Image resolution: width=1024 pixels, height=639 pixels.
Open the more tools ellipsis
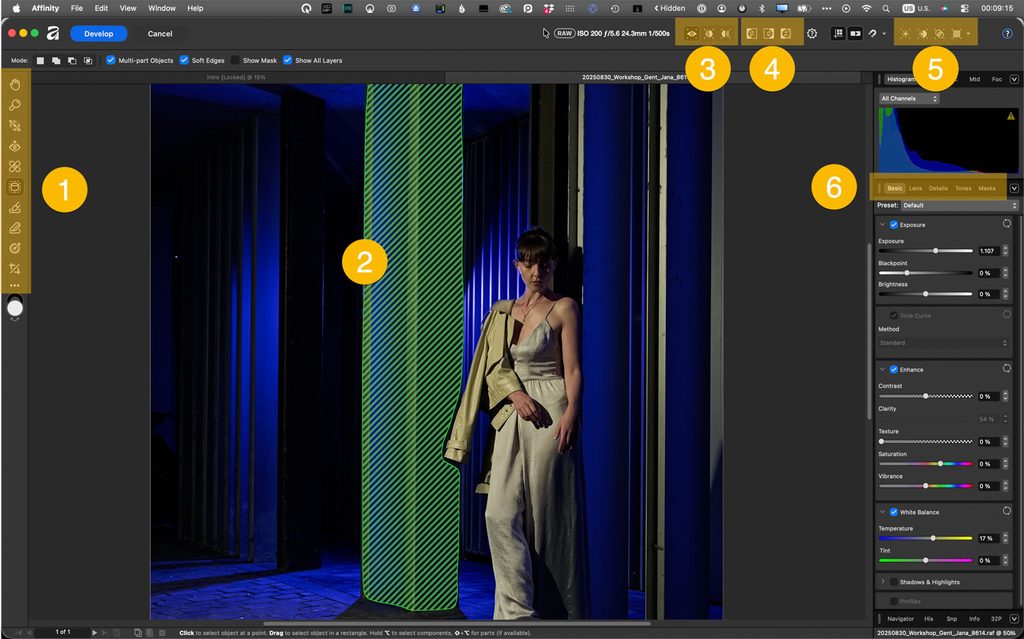(x=14, y=286)
